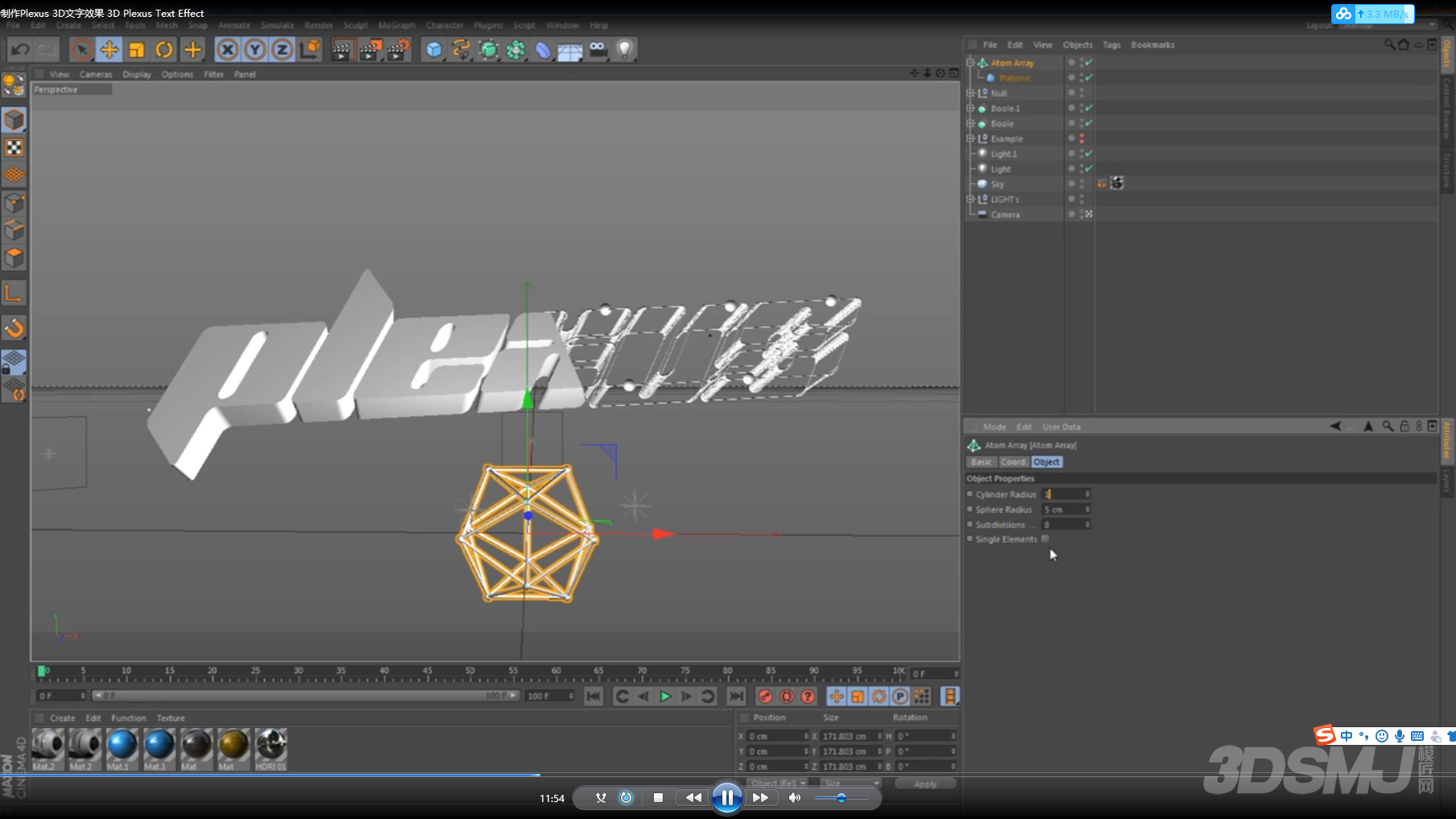Expand the Boole.1 tree node
Viewport: 1456px width, 819px height.
(x=970, y=108)
